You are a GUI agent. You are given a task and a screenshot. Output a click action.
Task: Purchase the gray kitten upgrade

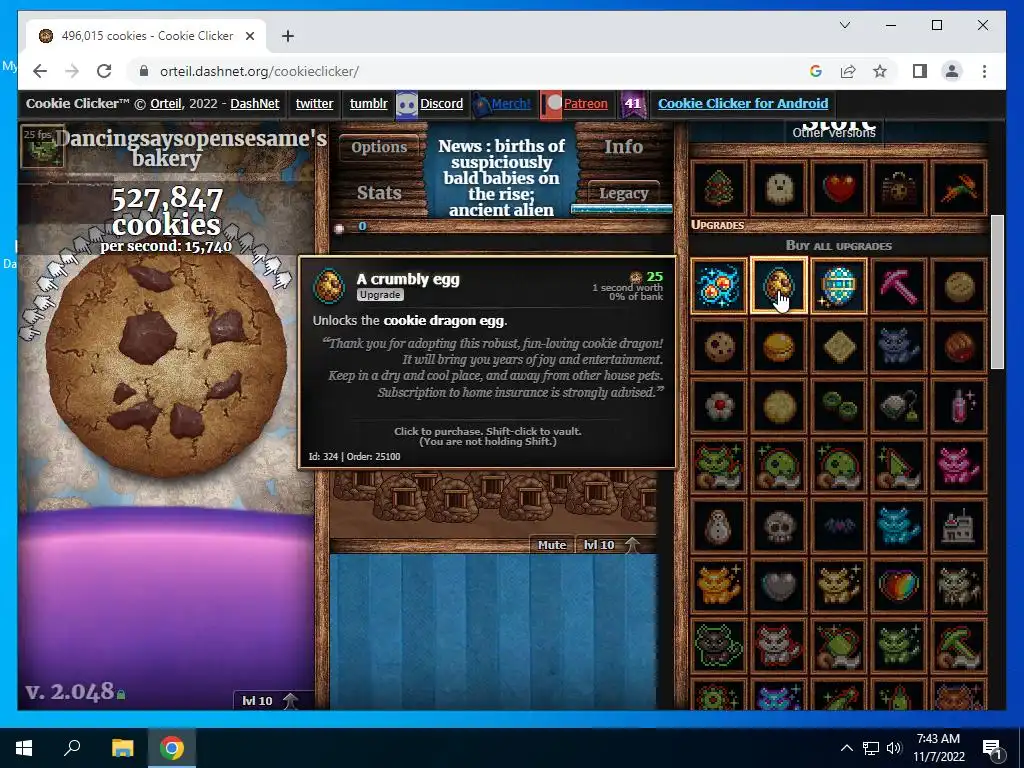(899, 345)
